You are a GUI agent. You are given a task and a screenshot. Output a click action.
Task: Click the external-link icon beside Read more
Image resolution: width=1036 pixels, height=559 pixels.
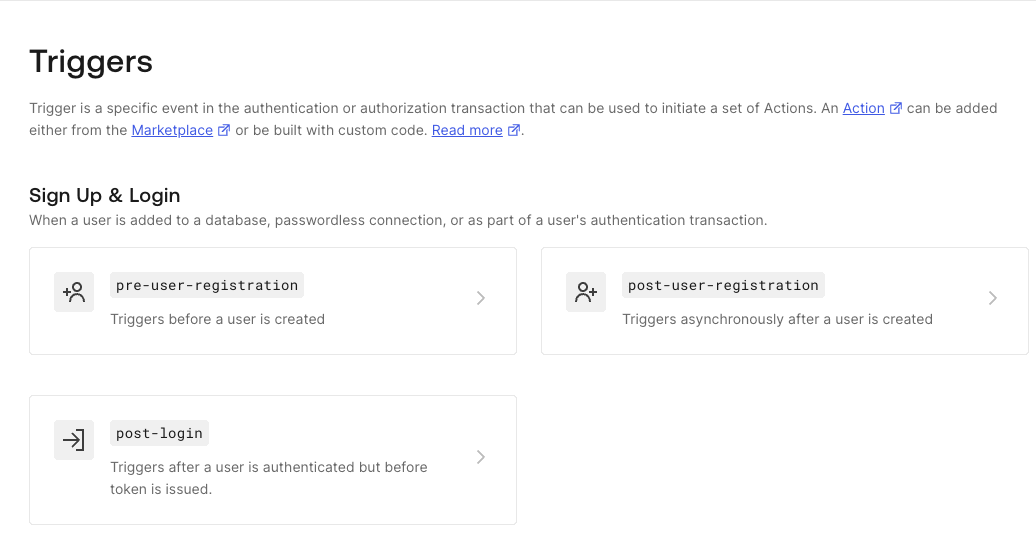pyautogui.click(x=514, y=130)
